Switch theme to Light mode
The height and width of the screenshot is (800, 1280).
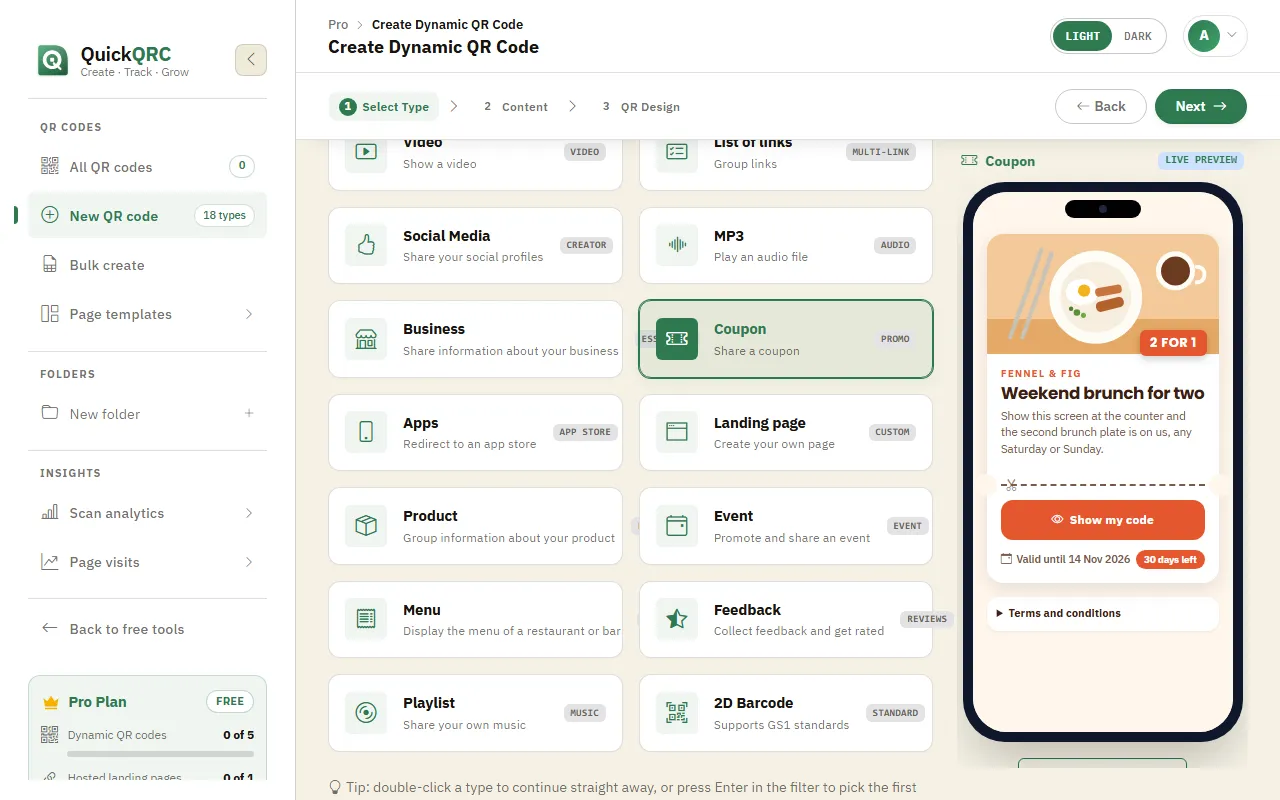click(x=1082, y=36)
